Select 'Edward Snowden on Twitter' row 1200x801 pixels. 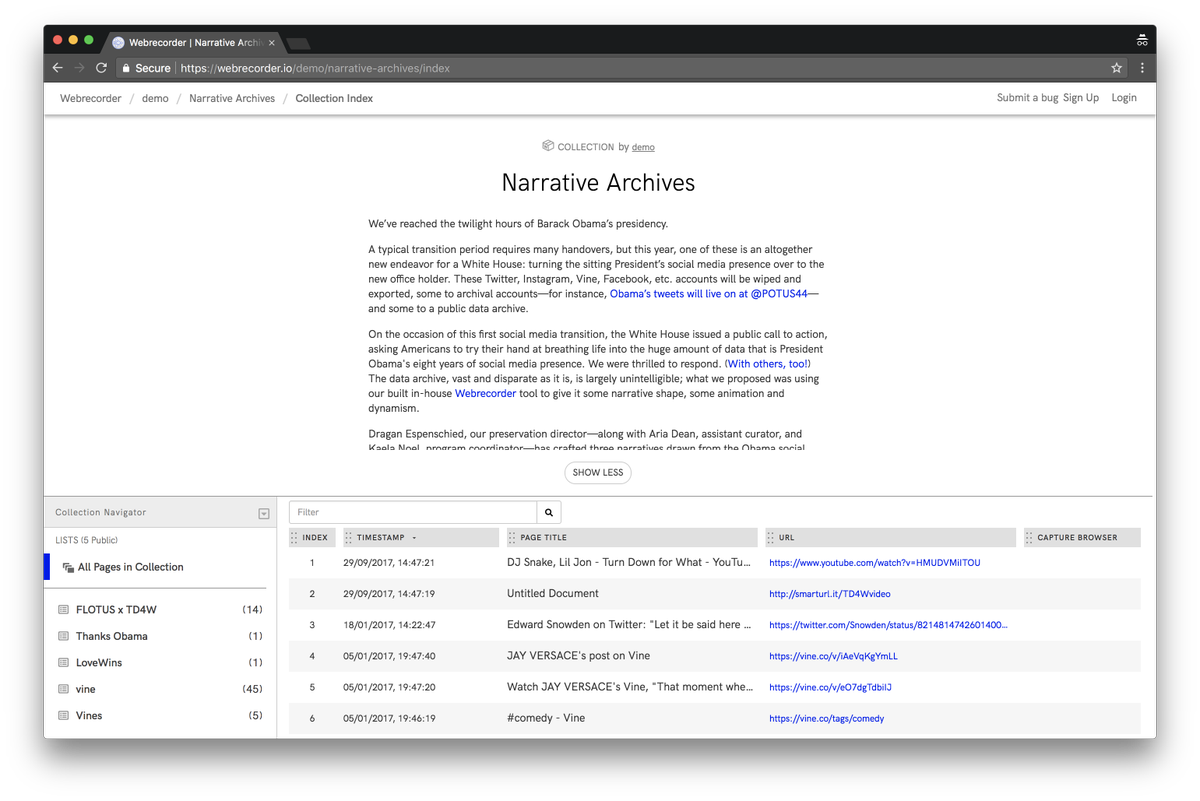click(x=714, y=624)
